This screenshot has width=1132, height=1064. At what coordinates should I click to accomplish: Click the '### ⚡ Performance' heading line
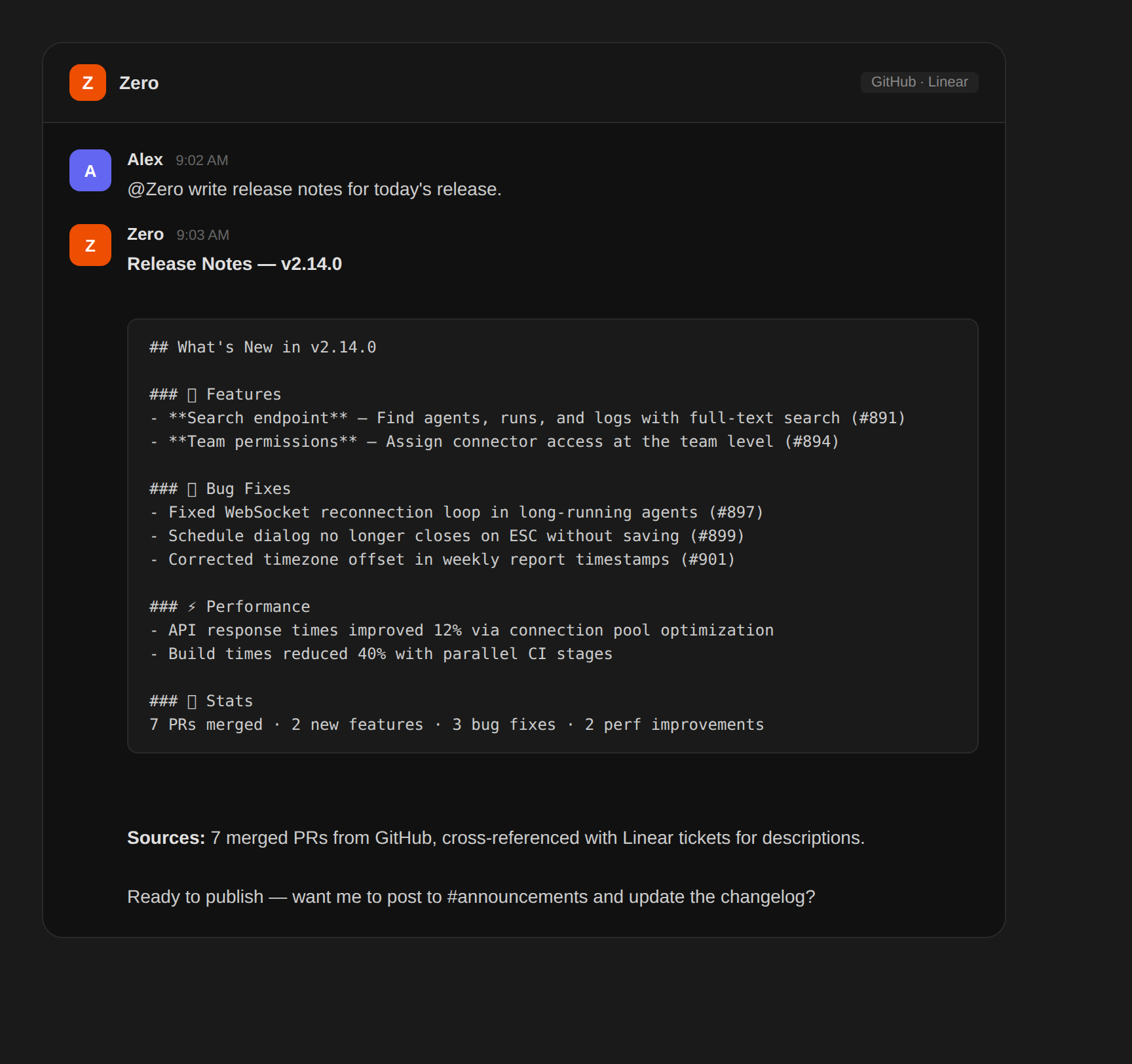[230, 607]
